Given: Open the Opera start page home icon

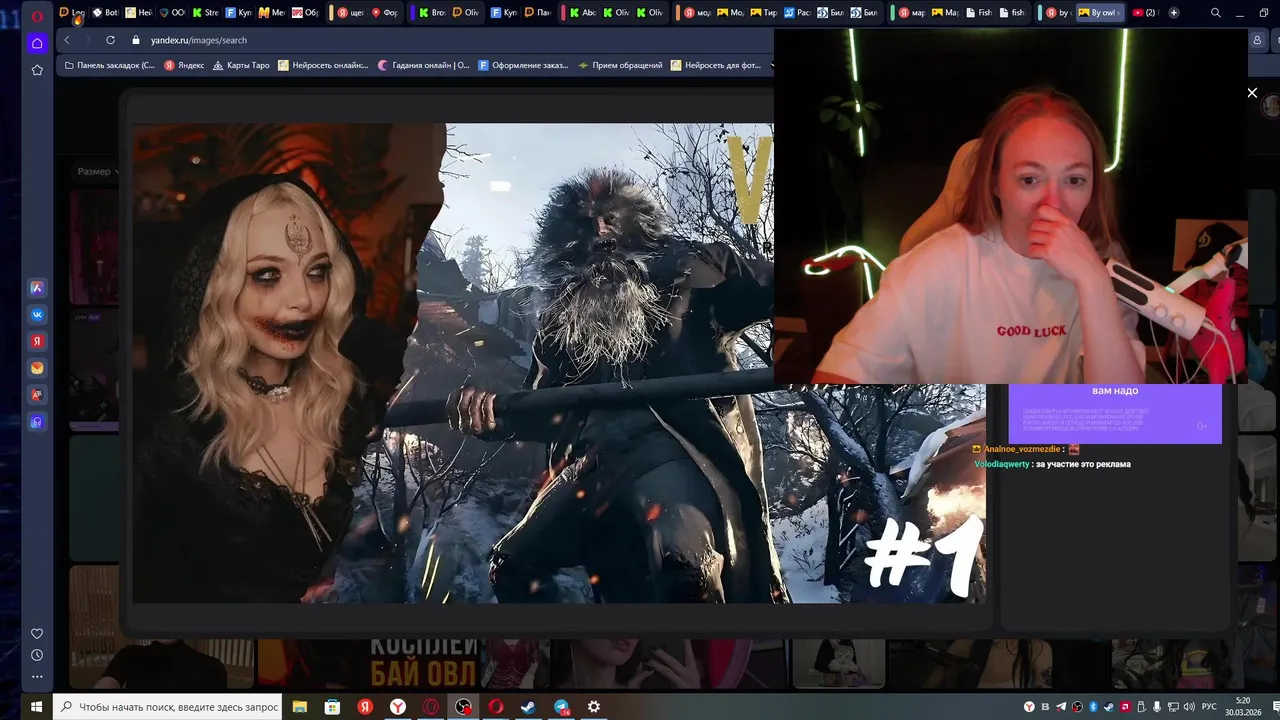Looking at the screenshot, I should (x=37, y=43).
